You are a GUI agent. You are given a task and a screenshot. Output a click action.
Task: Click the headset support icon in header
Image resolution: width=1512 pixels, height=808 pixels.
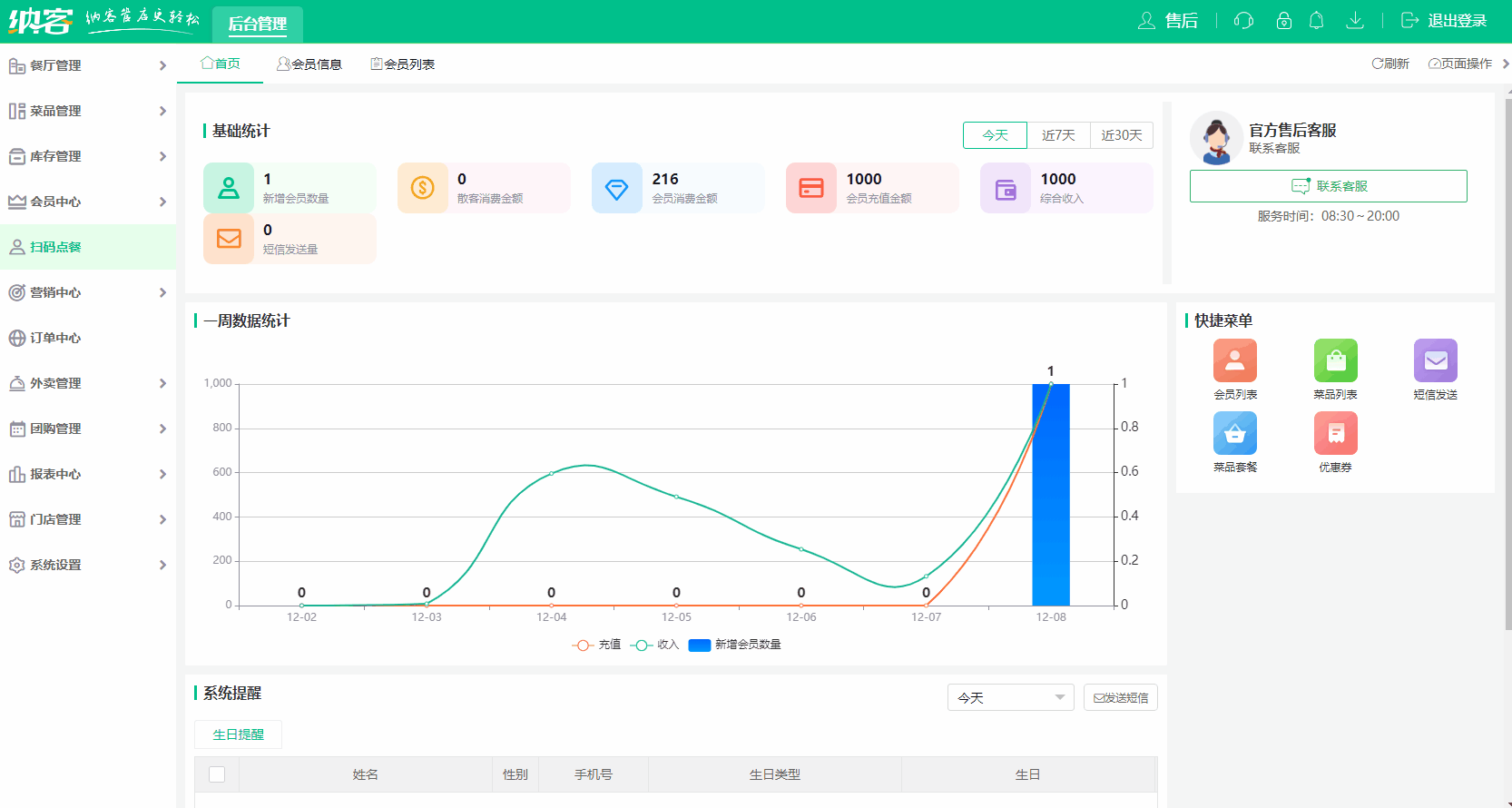[1243, 21]
